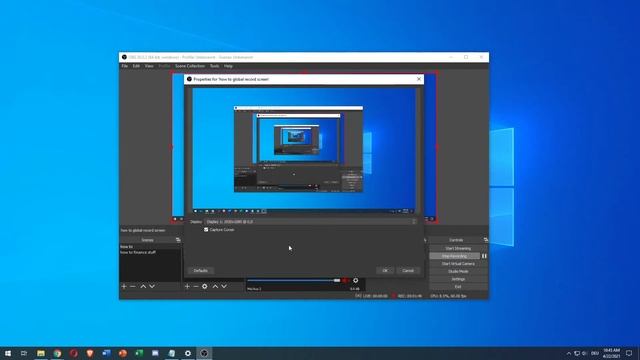Click Start Streaming button

458,248
